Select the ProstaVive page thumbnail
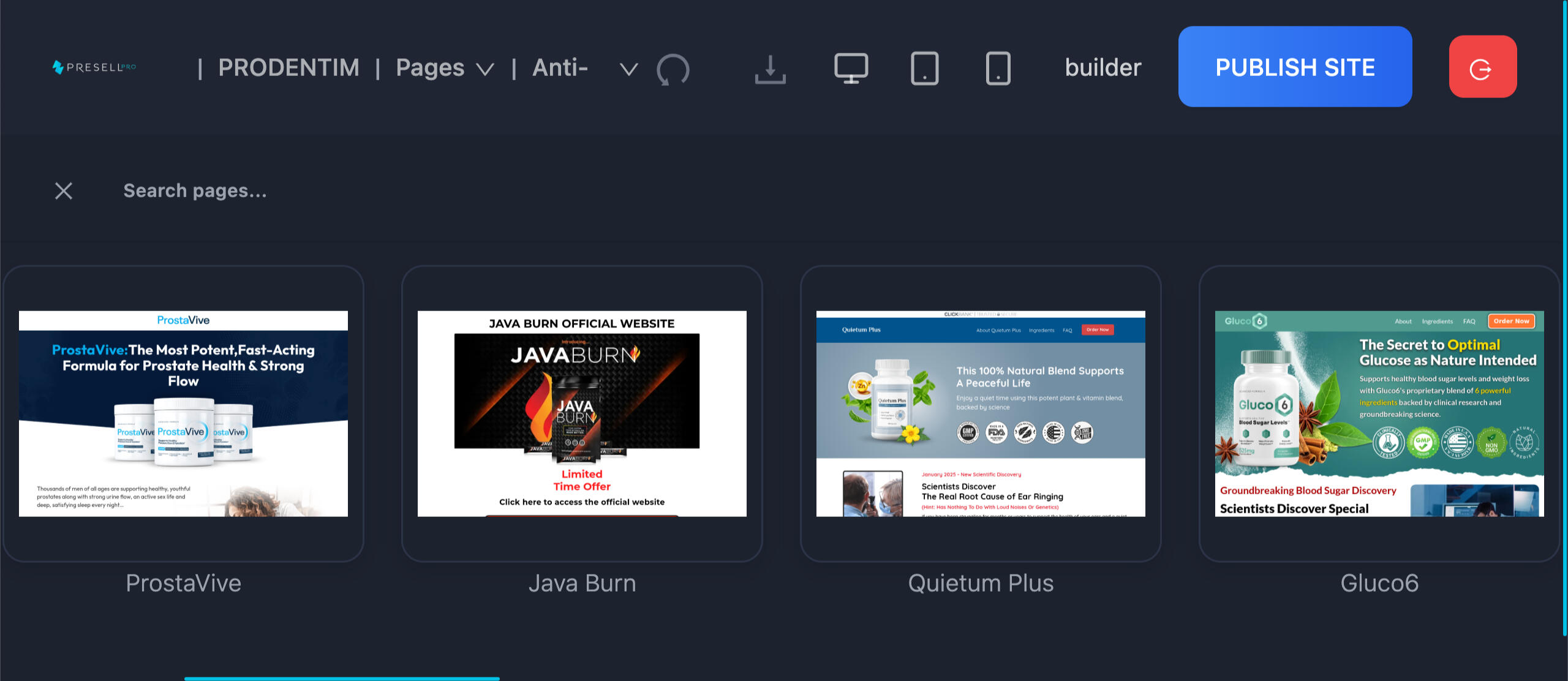 [x=183, y=413]
